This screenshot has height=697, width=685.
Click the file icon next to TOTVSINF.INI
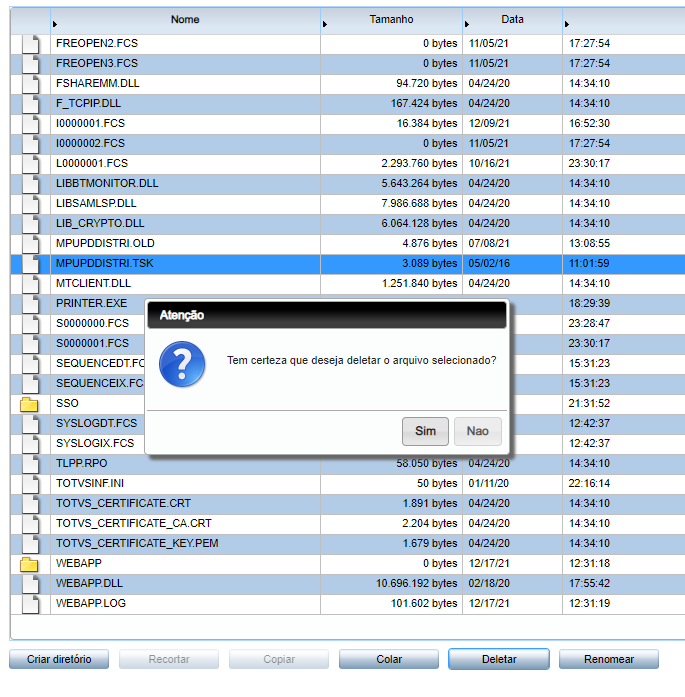30,484
